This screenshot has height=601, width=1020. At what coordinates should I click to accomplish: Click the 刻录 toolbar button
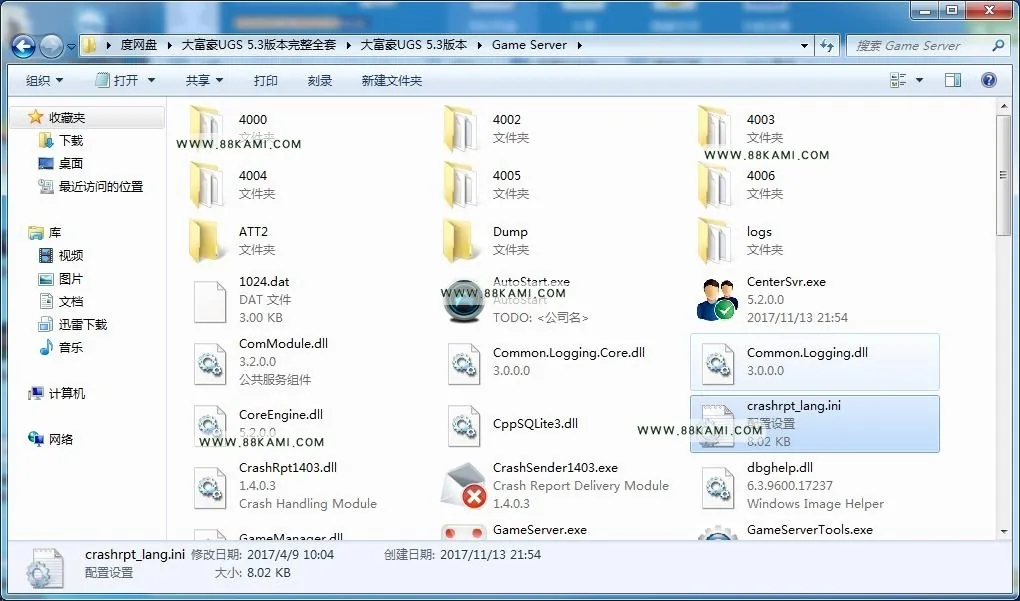click(319, 81)
